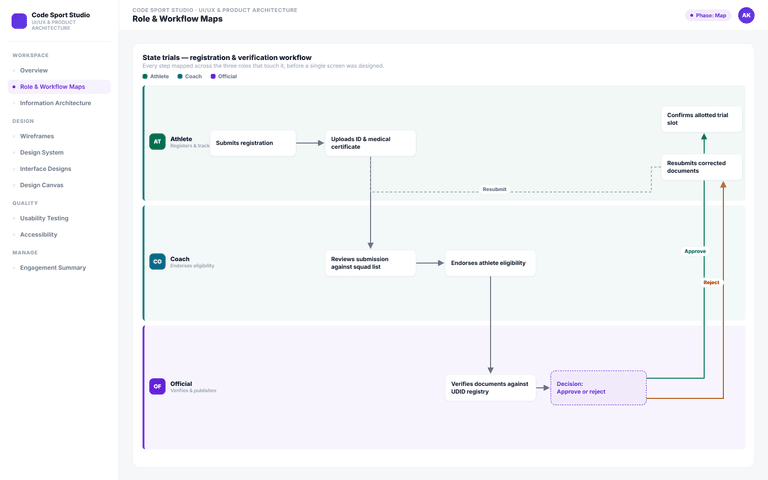Screen dimensions: 768x480
Task: Click the WORKSPACE section label
Action: coord(30,55)
